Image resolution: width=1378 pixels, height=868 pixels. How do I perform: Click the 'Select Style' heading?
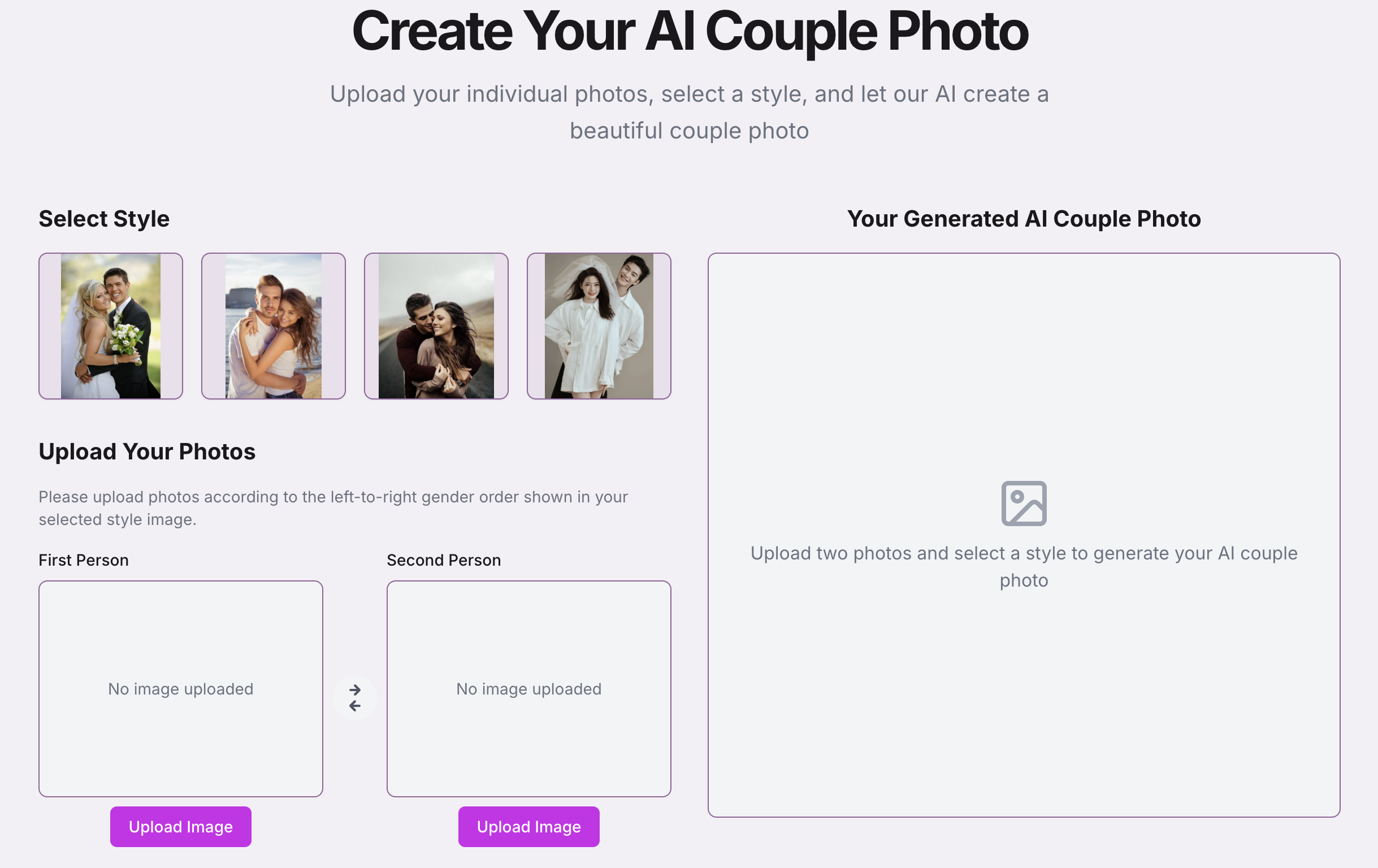click(x=104, y=219)
